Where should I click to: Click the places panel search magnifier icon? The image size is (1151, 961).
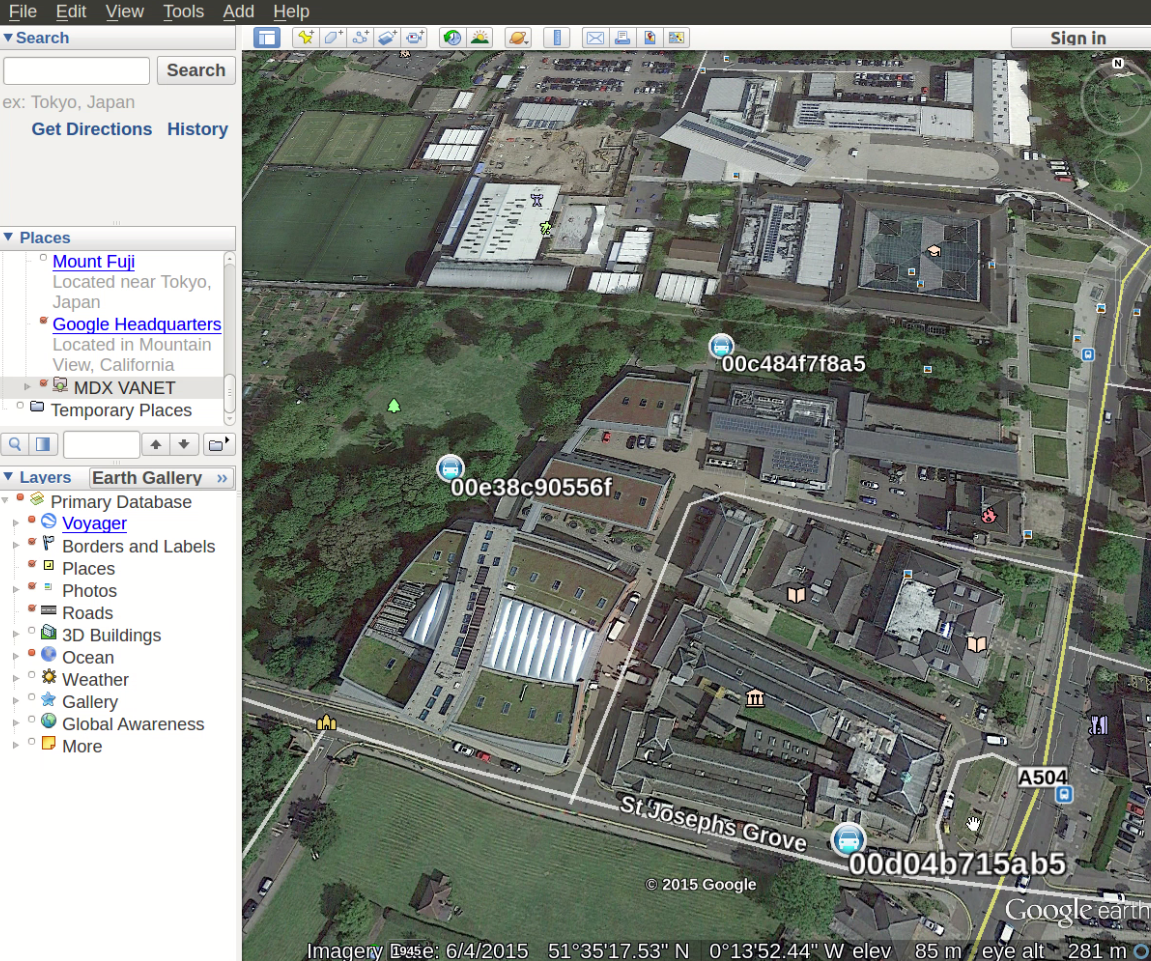pyautogui.click(x=15, y=444)
